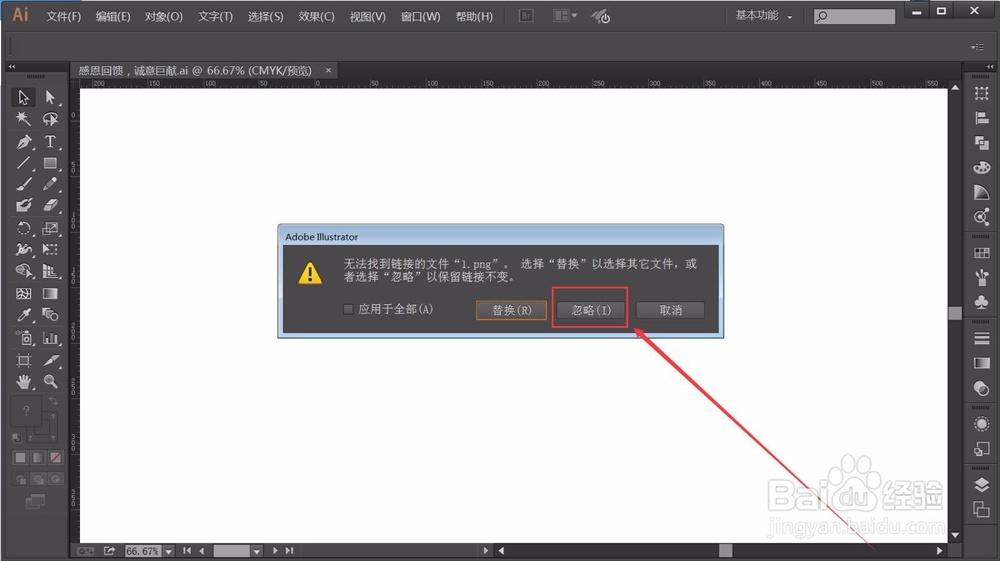
Task: Open the Color Guide panel icon
Action: point(982,193)
